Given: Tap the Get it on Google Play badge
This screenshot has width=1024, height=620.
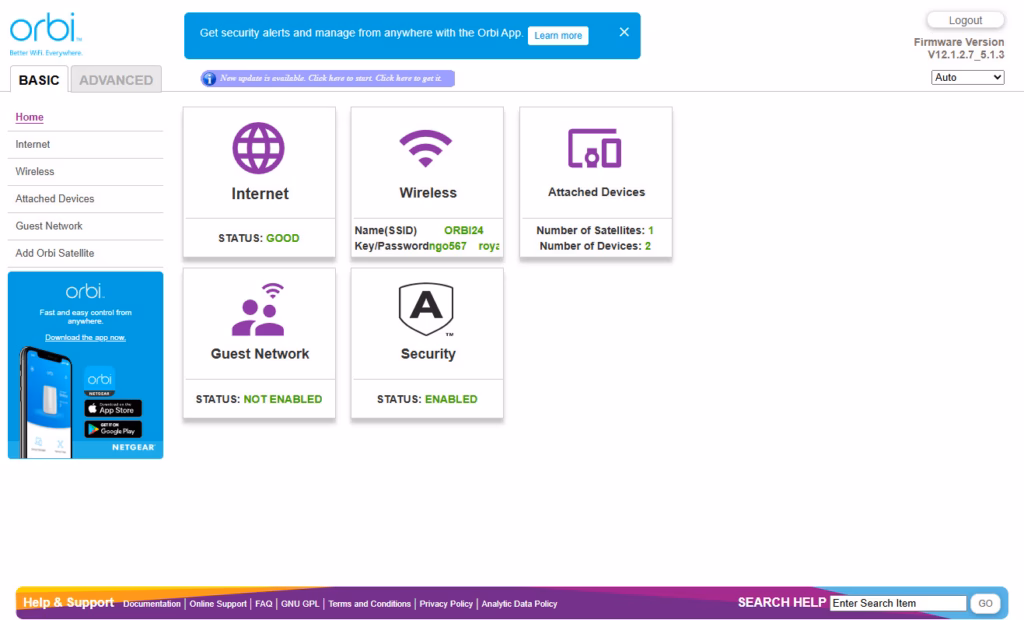Looking at the screenshot, I should pyautogui.click(x=112, y=431).
